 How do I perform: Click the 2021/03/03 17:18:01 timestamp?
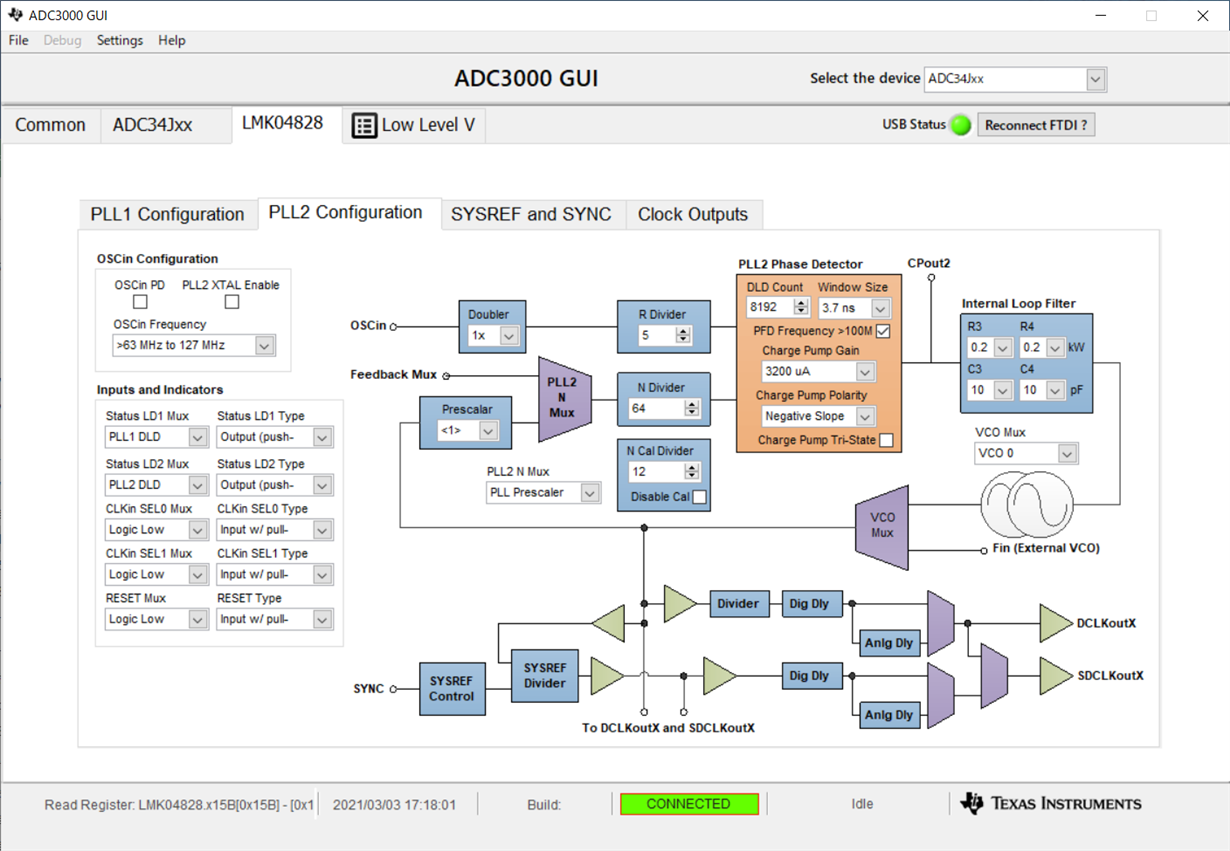[x=394, y=804]
